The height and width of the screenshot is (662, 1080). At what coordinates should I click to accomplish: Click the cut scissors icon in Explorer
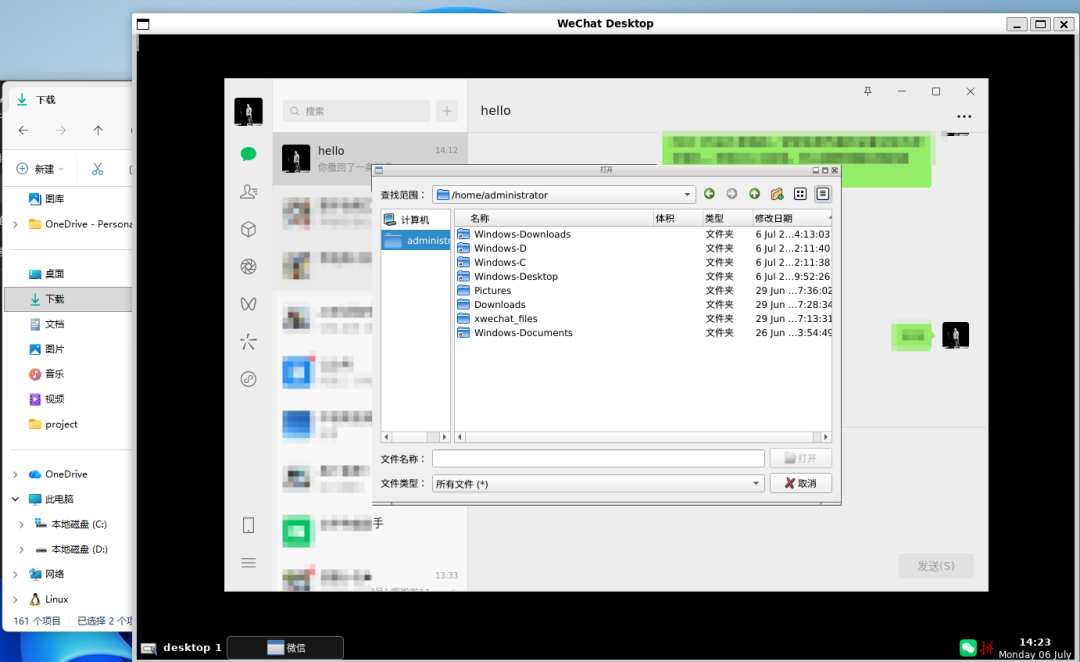coord(97,169)
